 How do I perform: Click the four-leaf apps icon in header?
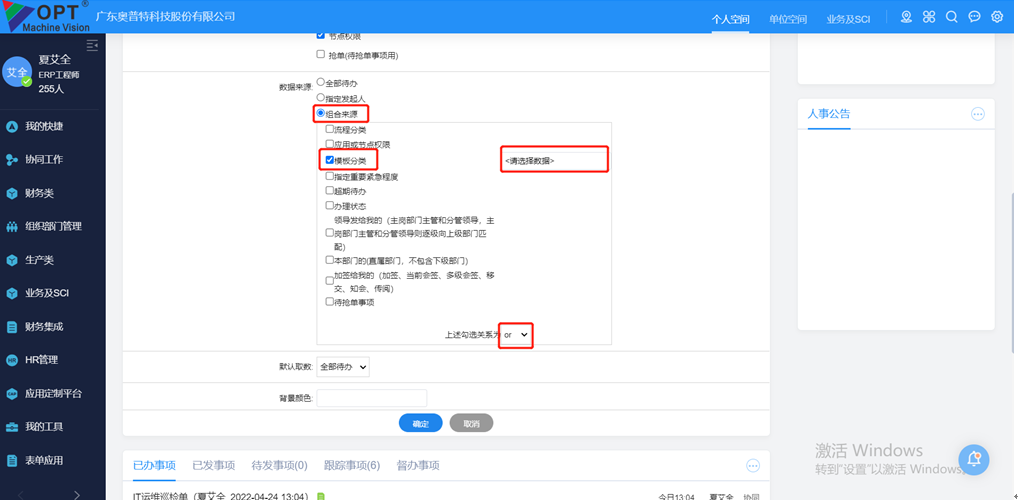[929, 17]
